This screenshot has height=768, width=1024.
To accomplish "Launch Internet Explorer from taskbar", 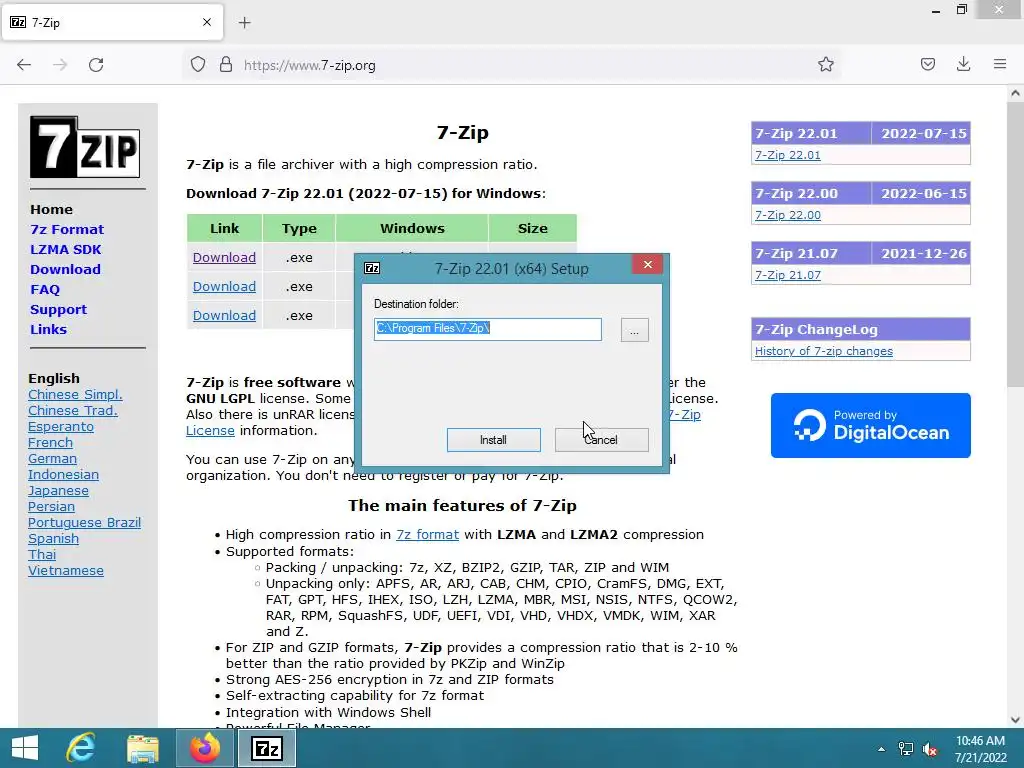I will point(81,748).
